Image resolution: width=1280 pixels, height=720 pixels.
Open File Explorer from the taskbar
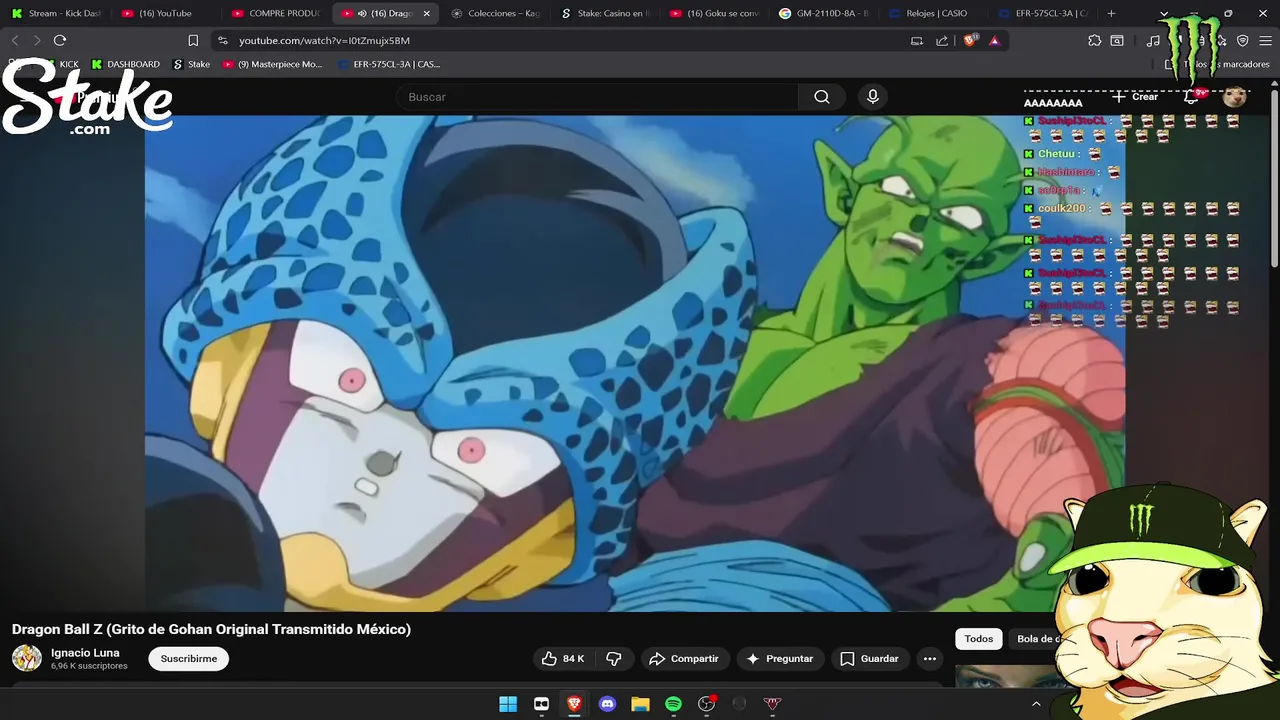640,704
